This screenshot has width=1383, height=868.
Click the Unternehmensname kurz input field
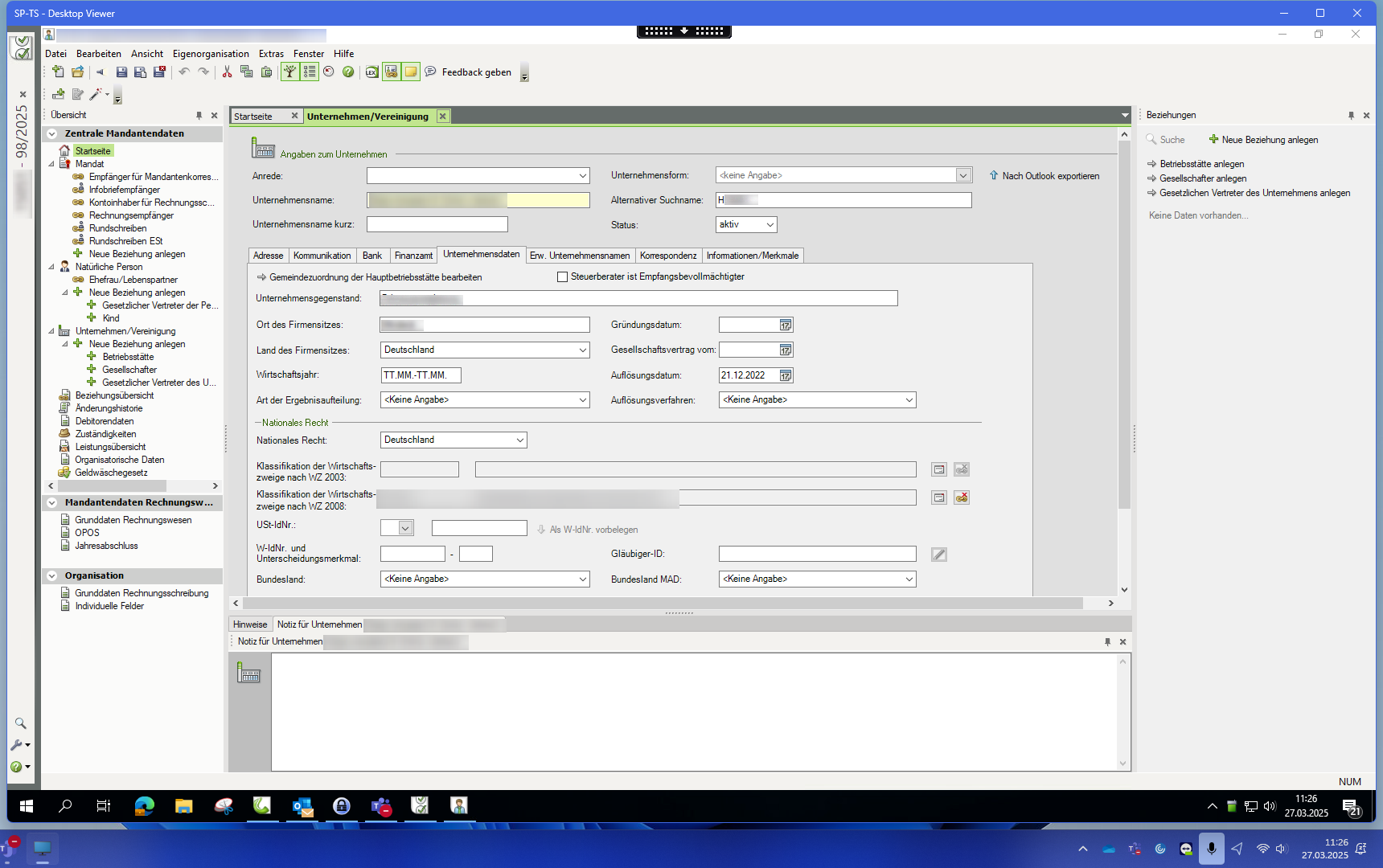[437, 224]
